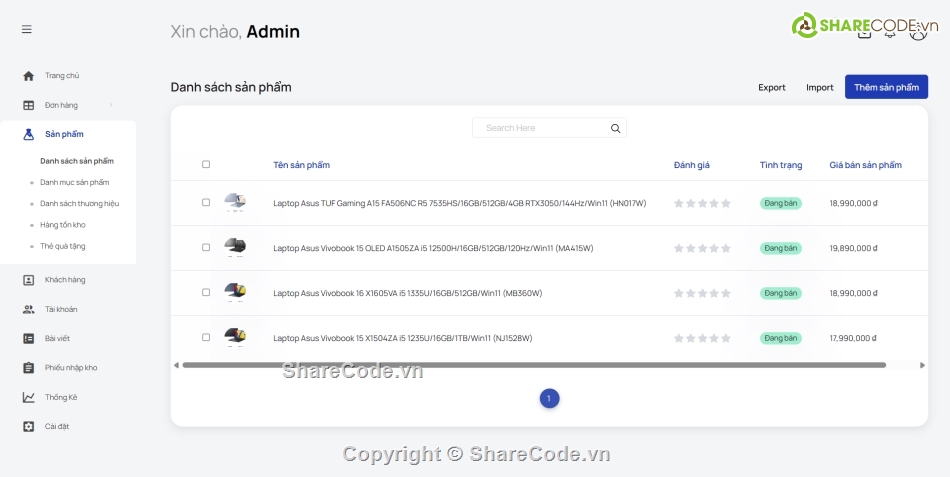
Task: Click the left arrow of the horizontal scrollbar
Action: coord(176,365)
